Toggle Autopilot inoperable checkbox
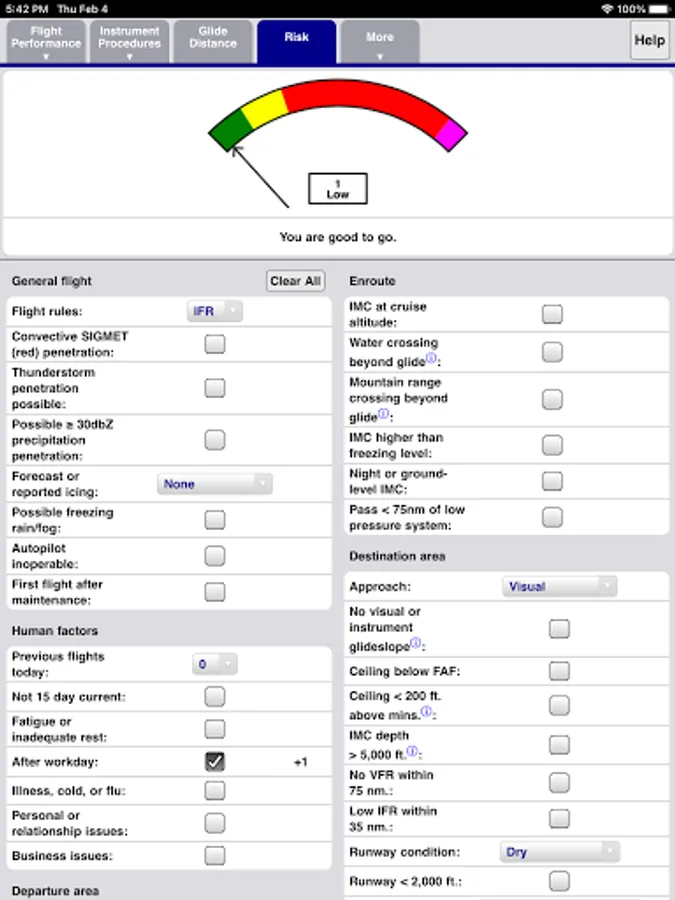The height and width of the screenshot is (900, 675). pyautogui.click(x=215, y=556)
